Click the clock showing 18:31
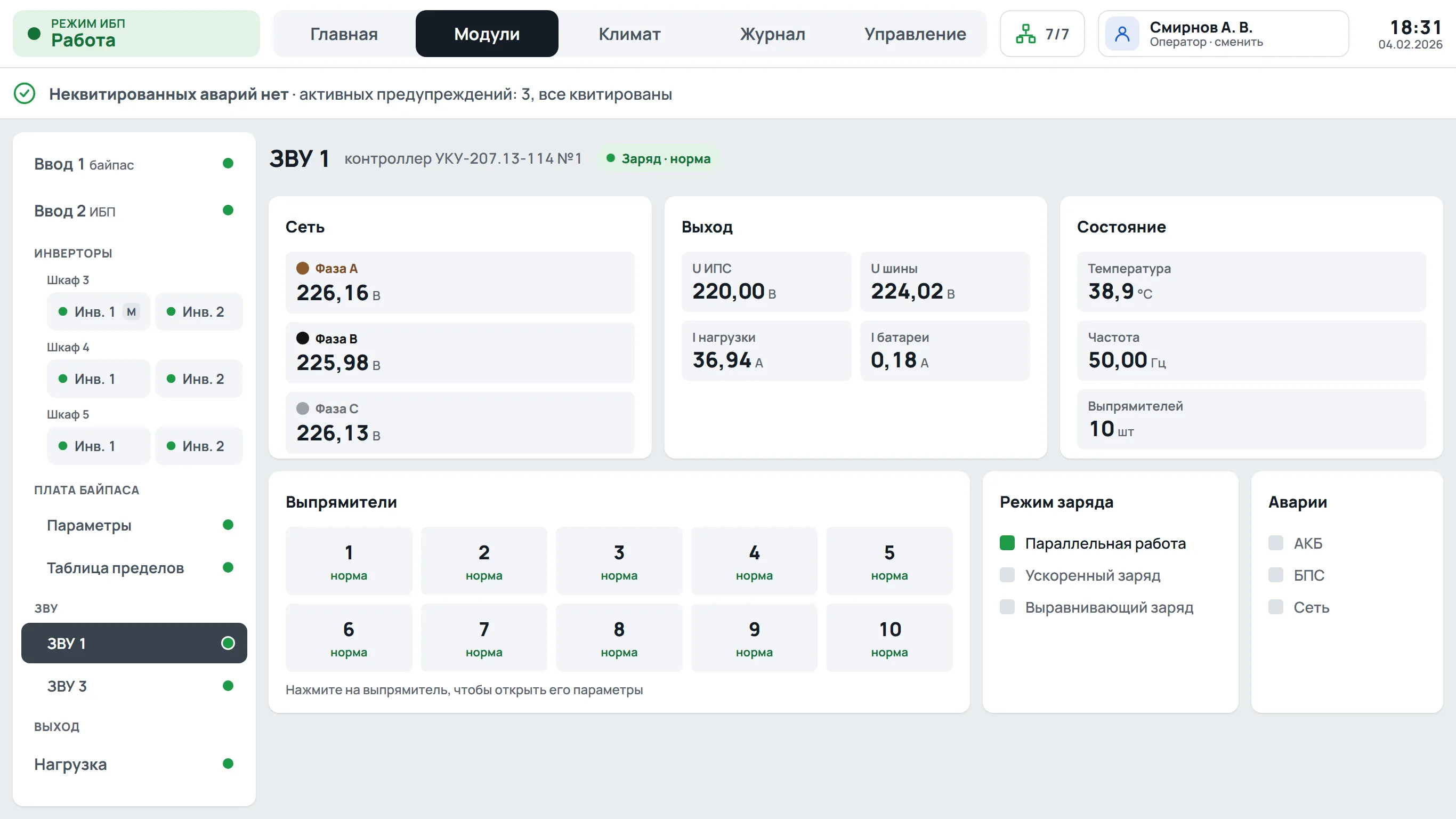Screen dimensions: 1456x819 [1416, 27]
